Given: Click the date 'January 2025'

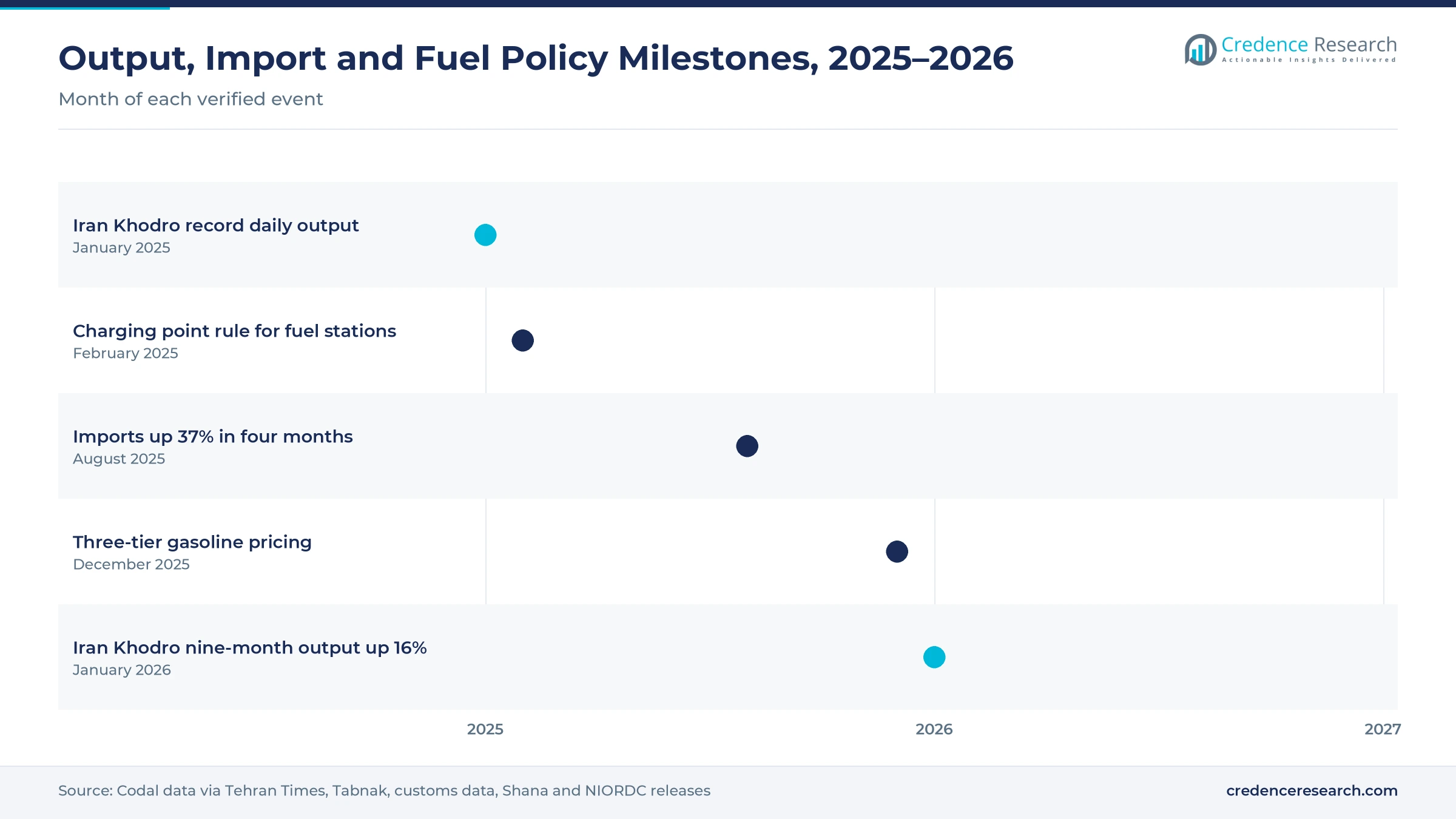Looking at the screenshot, I should click(121, 248).
